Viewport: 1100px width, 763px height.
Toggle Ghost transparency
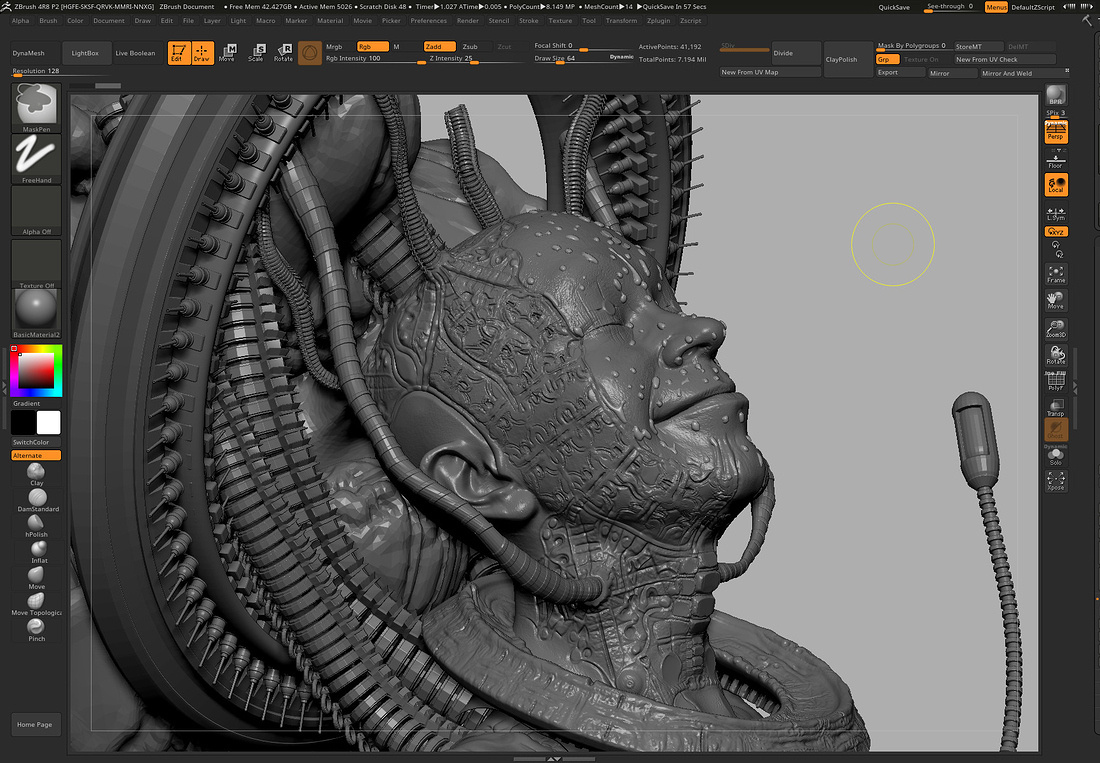pos(1056,430)
